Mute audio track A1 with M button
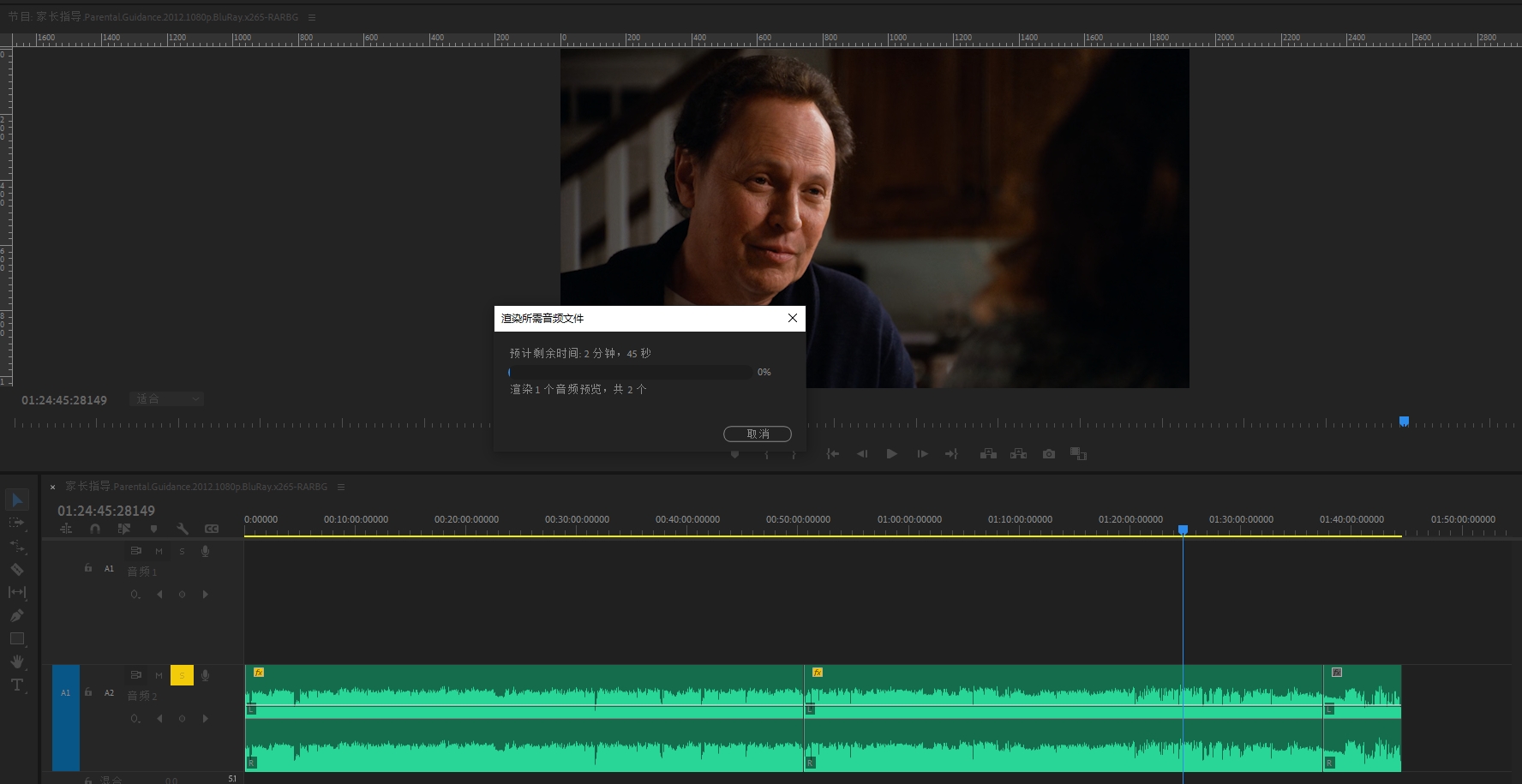The image size is (1522, 784). coord(159,551)
